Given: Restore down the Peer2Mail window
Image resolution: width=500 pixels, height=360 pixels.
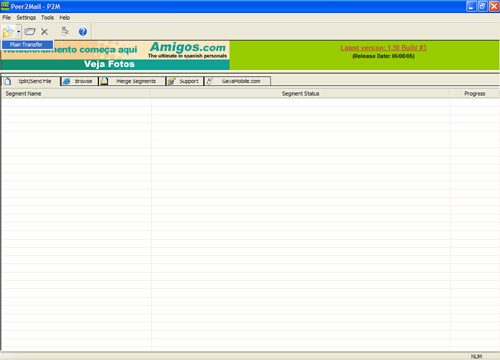Looking at the screenshot, I should pyautogui.click(x=482, y=6).
